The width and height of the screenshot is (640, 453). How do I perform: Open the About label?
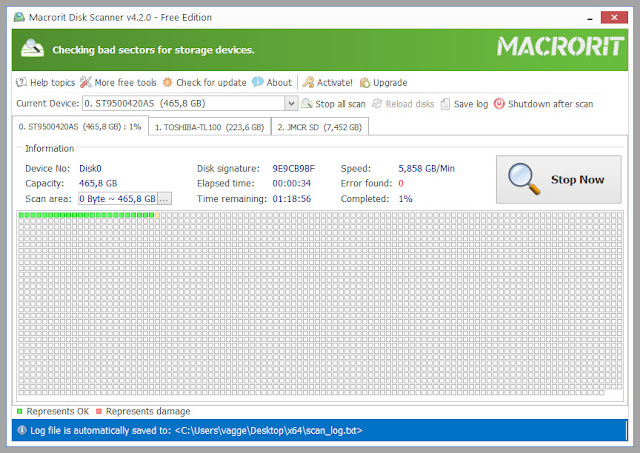pyautogui.click(x=279, y=82)
